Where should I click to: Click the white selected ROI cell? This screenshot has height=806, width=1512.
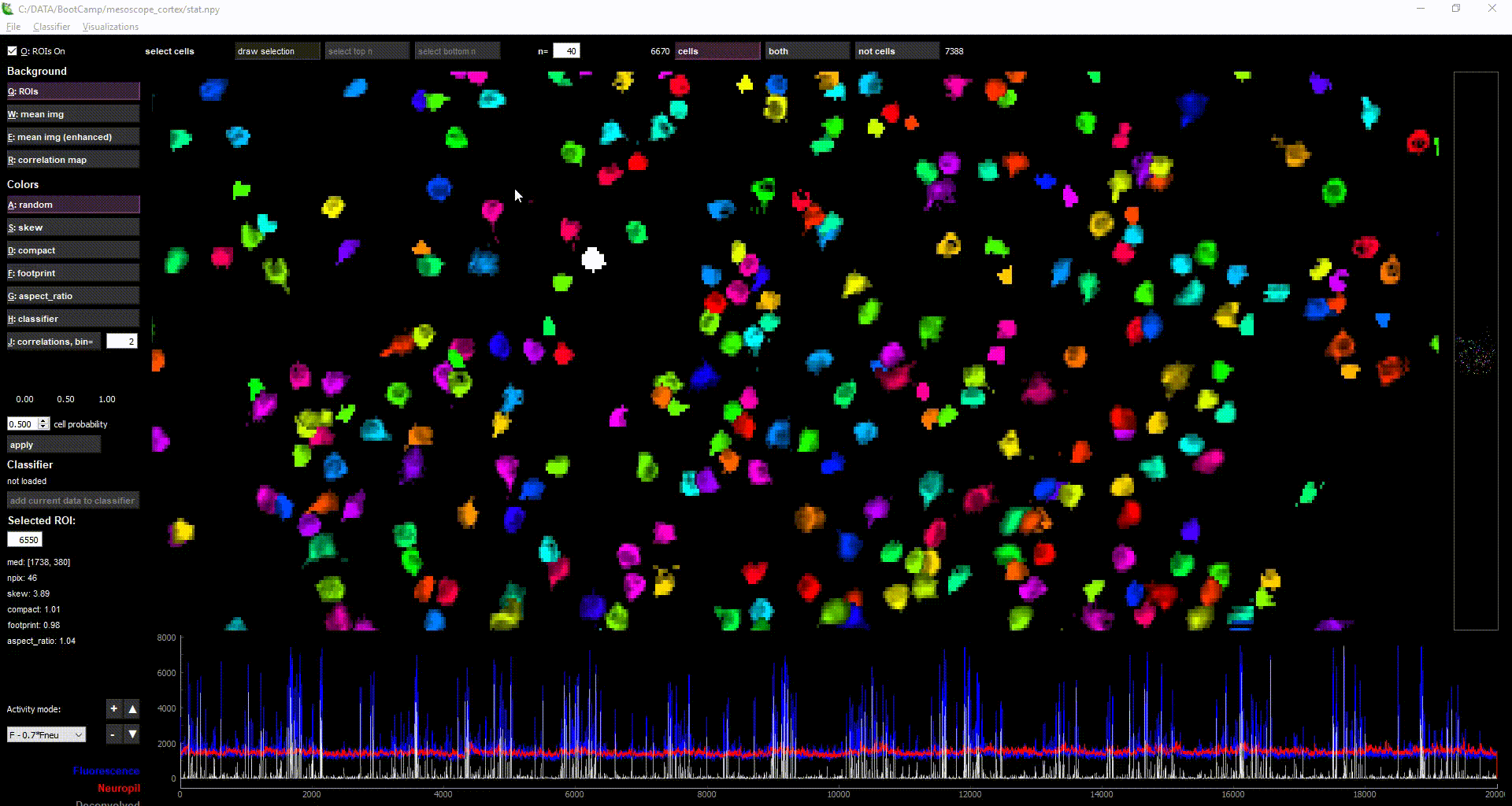coord(593,259)
